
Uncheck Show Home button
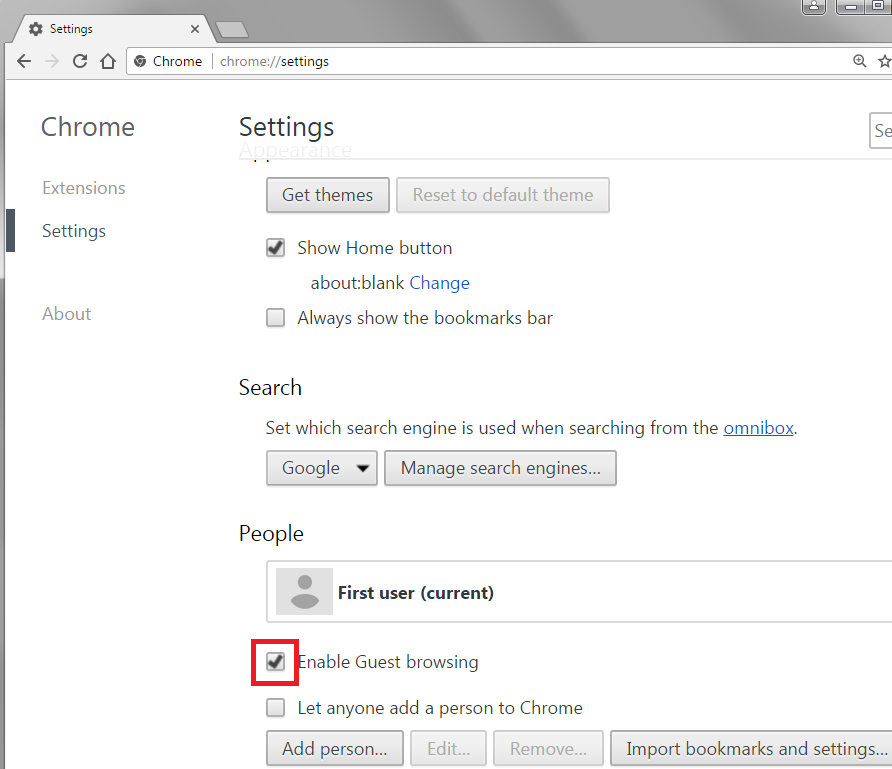point(275,247)
